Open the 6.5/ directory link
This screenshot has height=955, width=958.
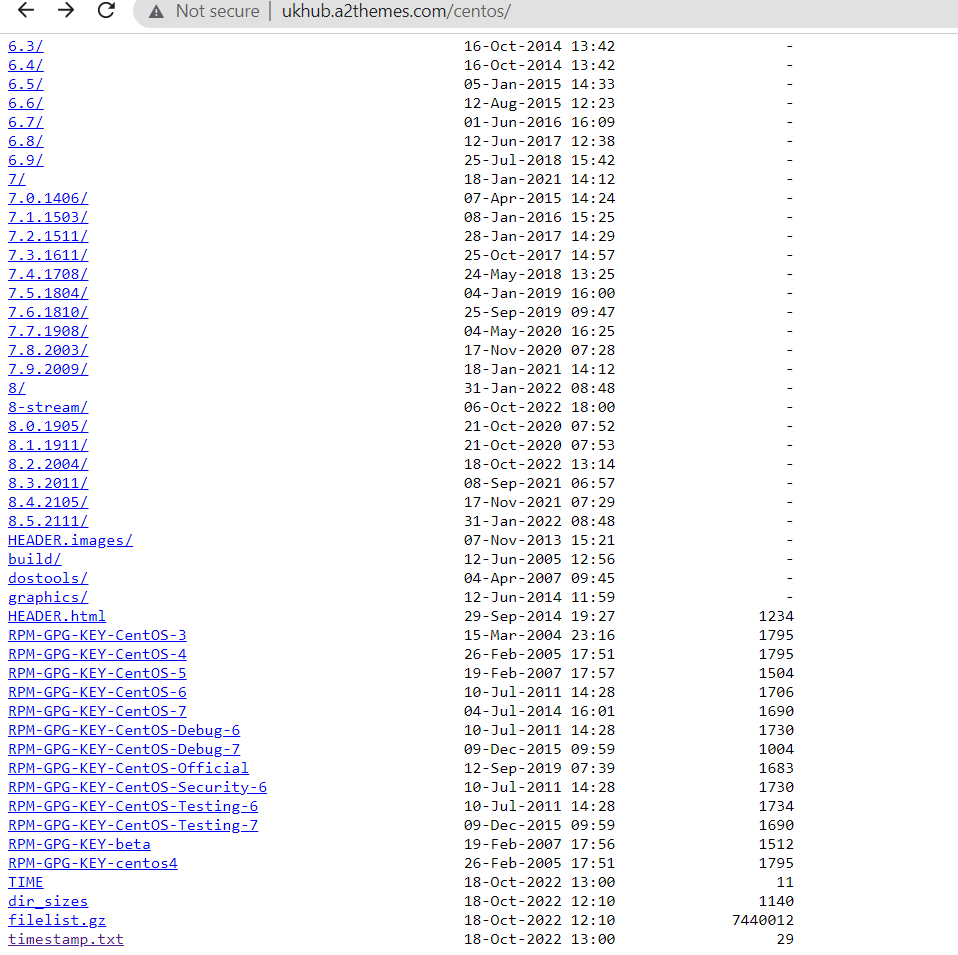point(26,84)
